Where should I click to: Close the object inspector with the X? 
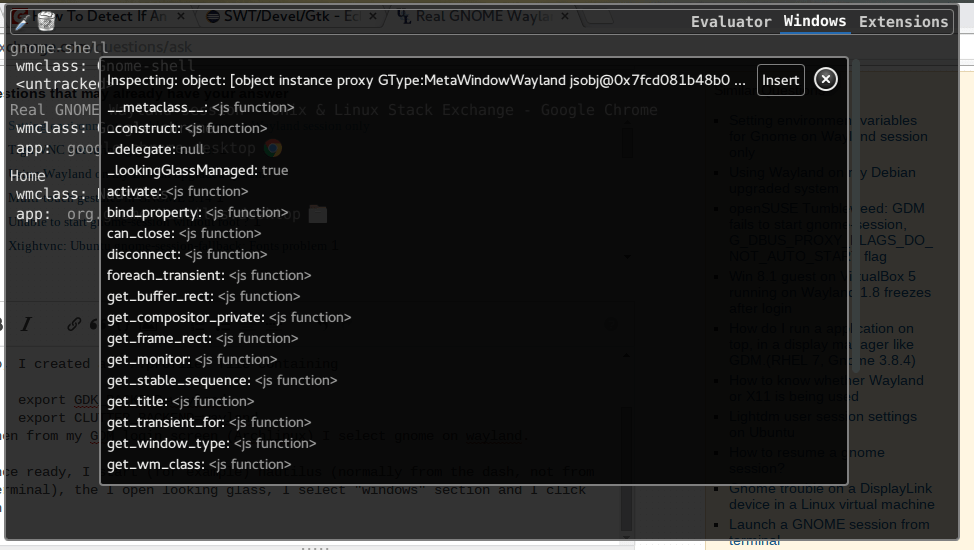click(x=826, y=80)
